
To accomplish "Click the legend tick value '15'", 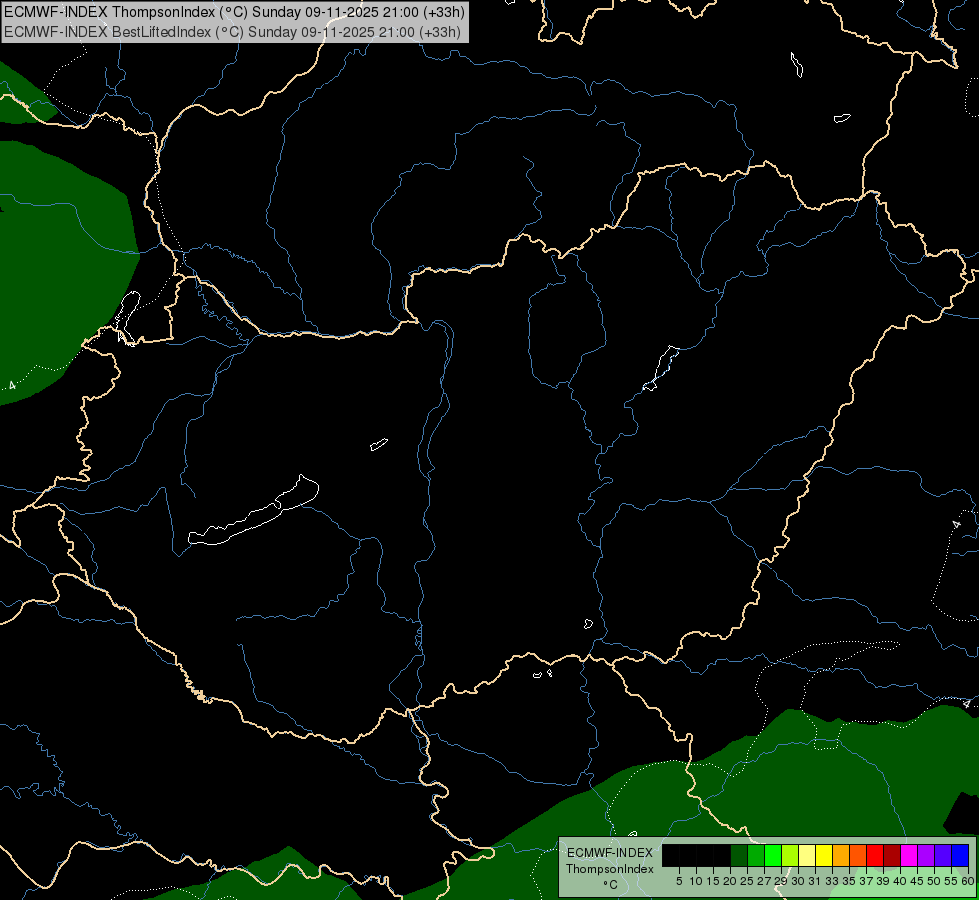I will [713, 881].
